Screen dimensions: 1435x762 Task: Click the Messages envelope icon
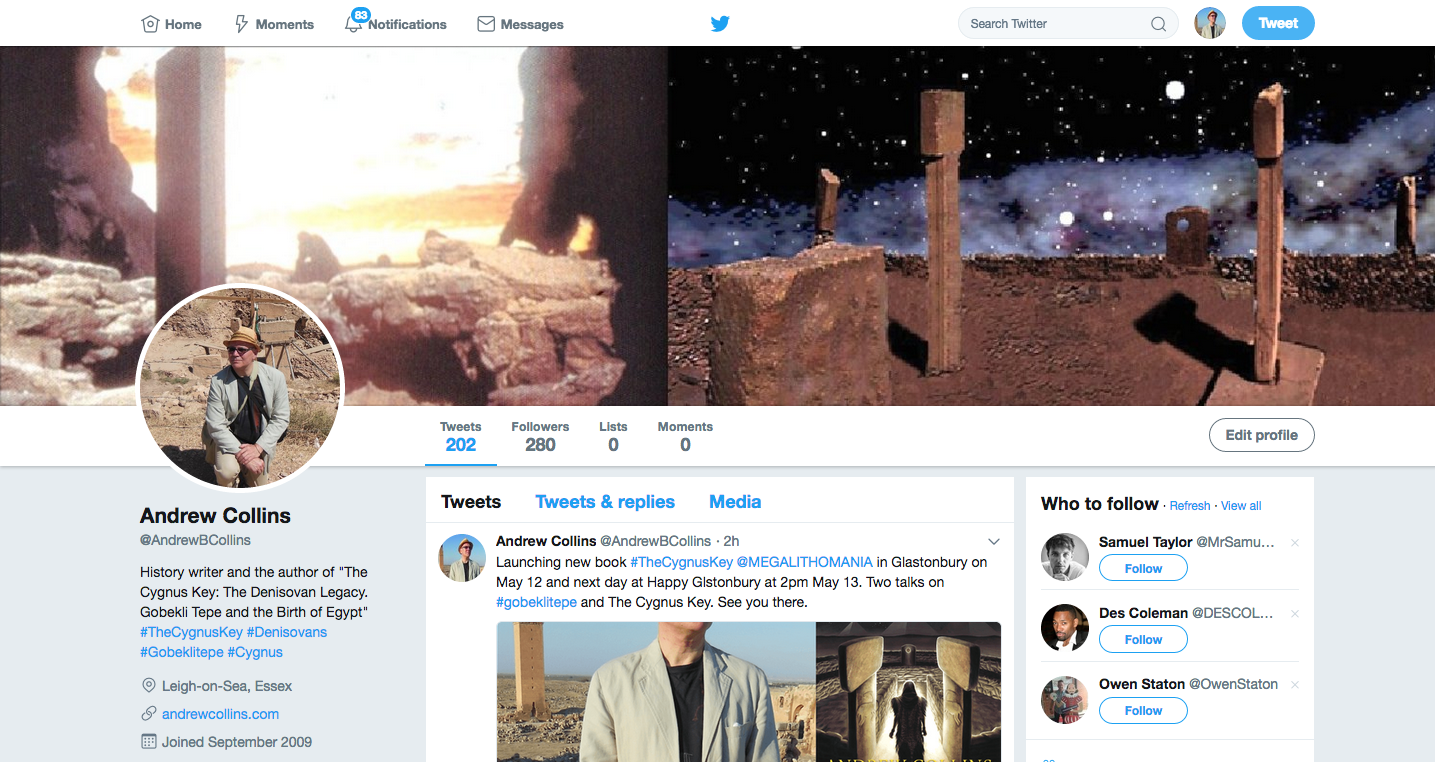click(486, 24)
